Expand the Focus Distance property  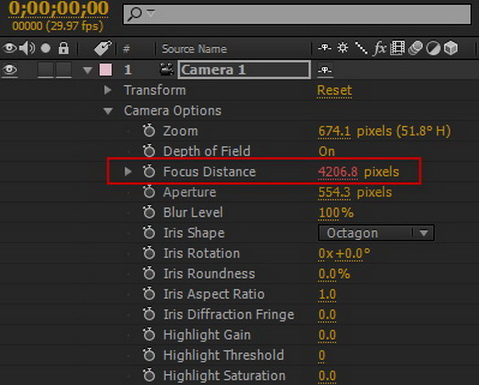click(128, 171)
